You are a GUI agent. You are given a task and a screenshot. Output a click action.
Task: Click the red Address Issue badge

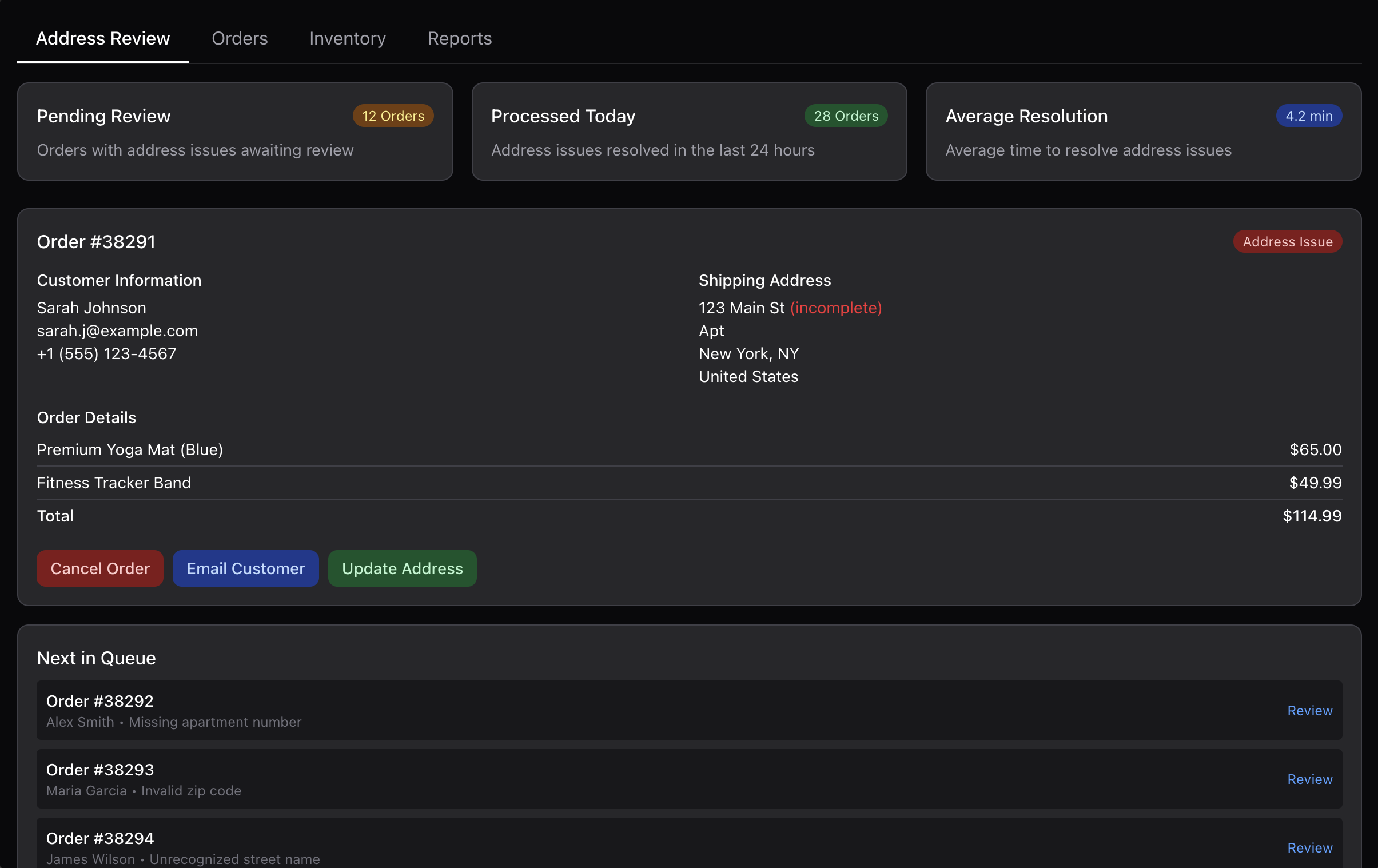pos(1288,241)
